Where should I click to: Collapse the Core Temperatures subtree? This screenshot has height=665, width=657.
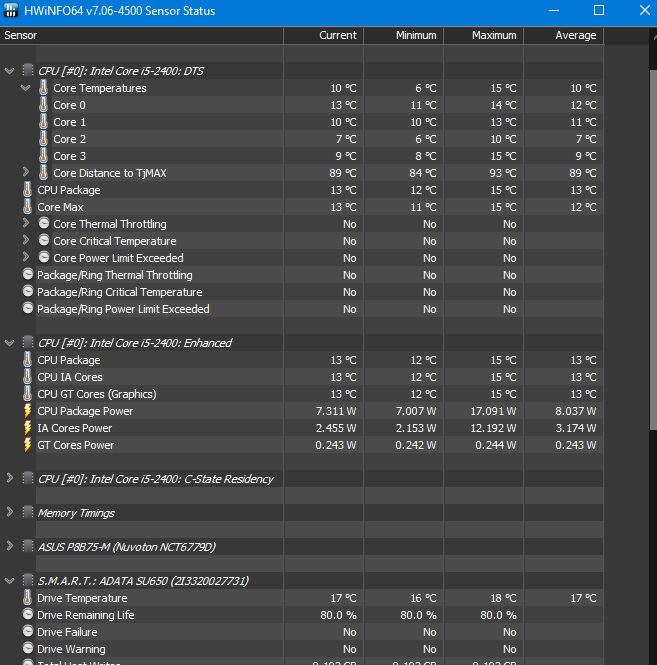(x=25, y=88)
